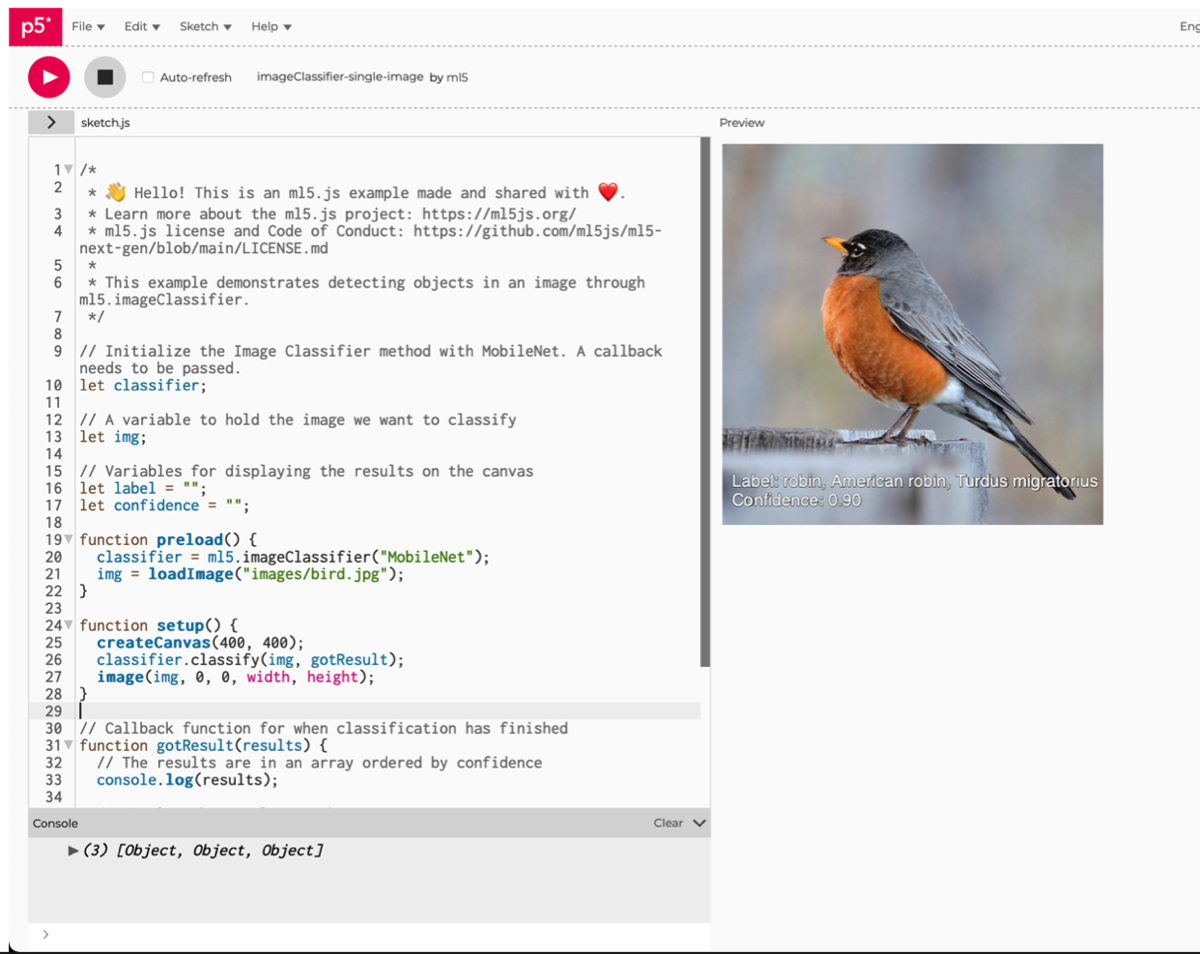Click the p5 logo icon
The width and height of the screenshot is (1200, 954).
(x=35, y=27)
